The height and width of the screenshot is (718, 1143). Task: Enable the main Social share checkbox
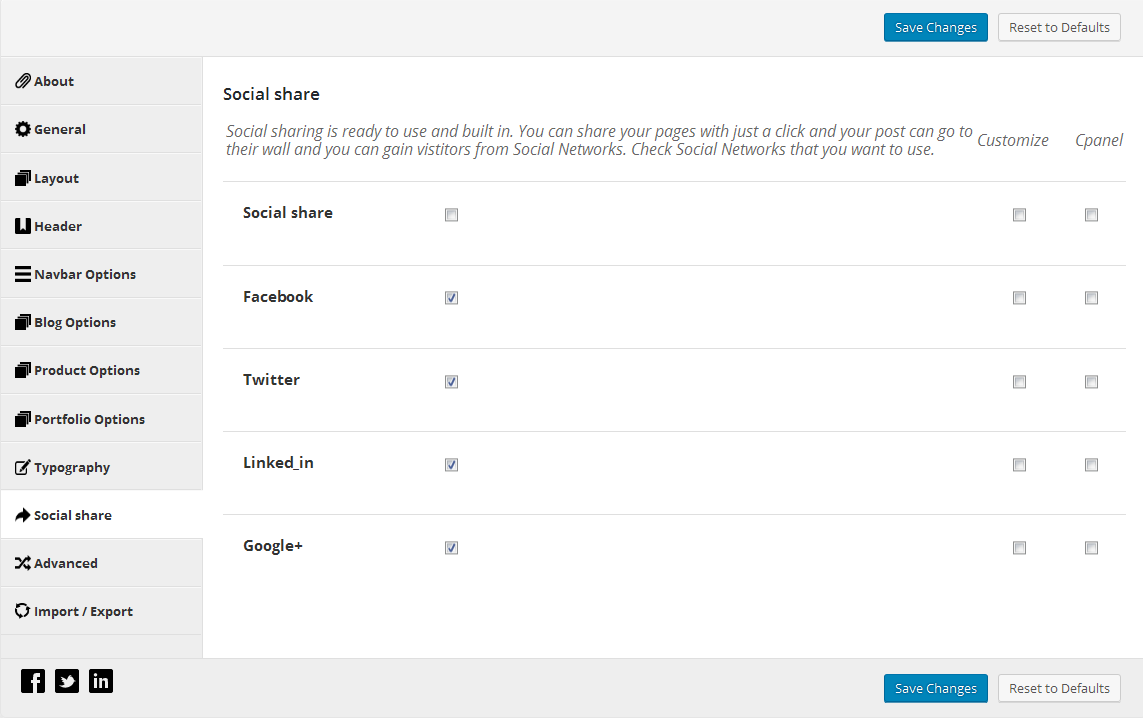point(451,214)
